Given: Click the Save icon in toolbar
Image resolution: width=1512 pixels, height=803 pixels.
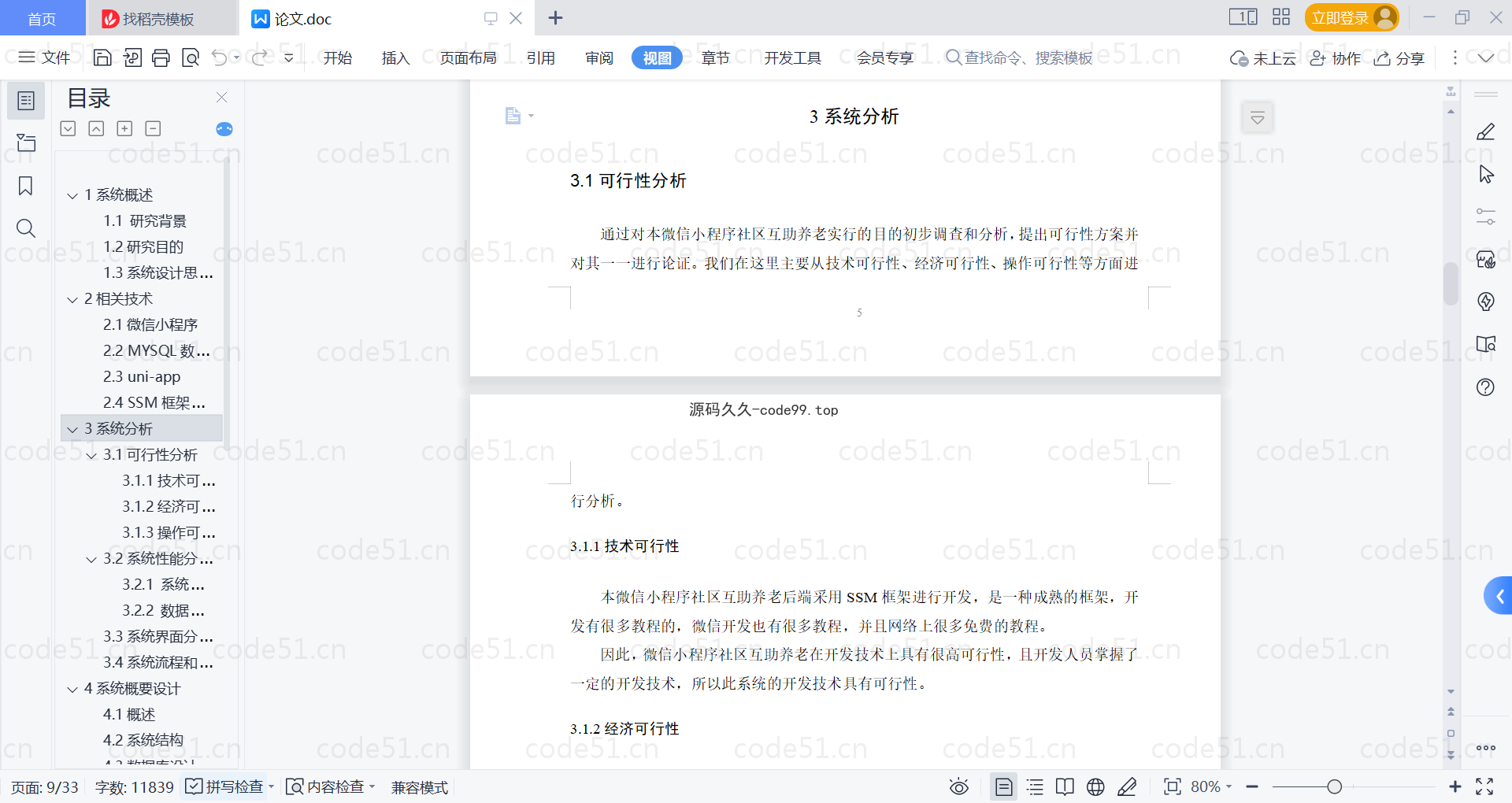Looking at the screenshot, I should pyautogui.click(x=102, y=57).
